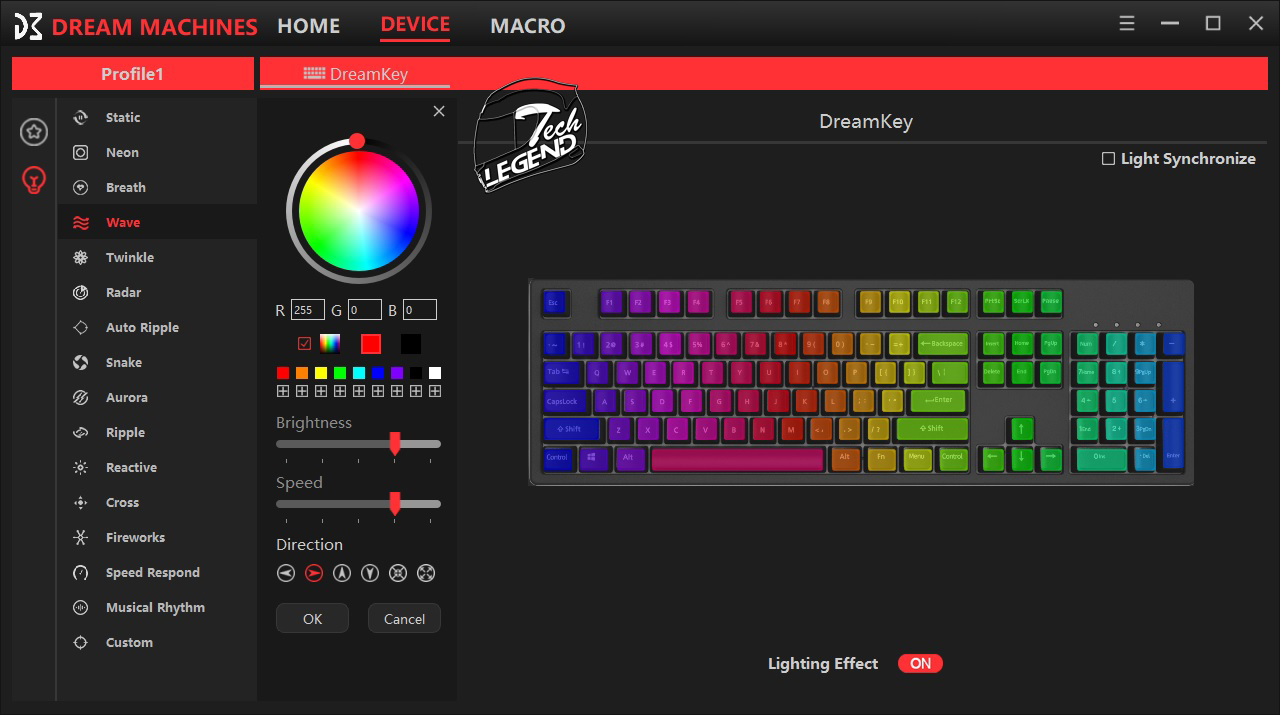Set wave direction to left arrow
Screen dimensions: 1280x715
tap(286, 573)
